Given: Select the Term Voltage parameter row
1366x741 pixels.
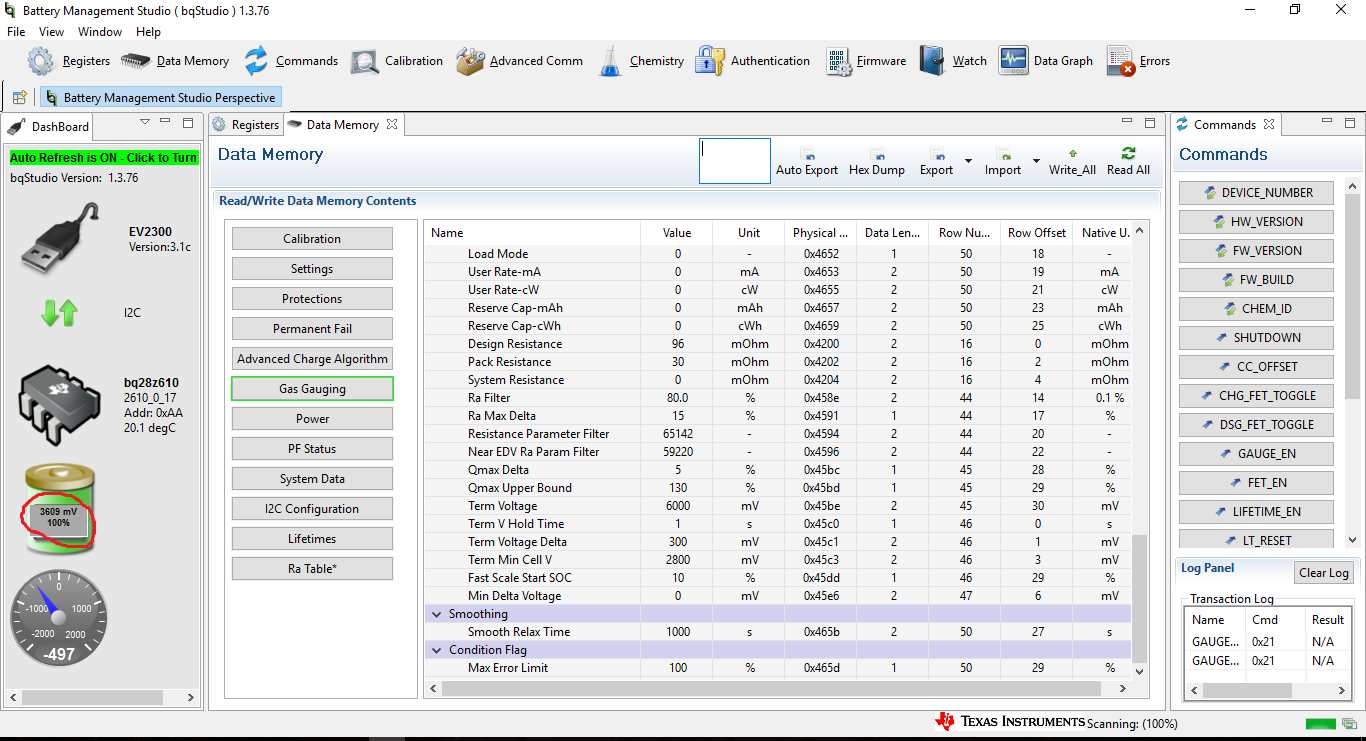Looking at the screenshot, I should pos(778,506).
